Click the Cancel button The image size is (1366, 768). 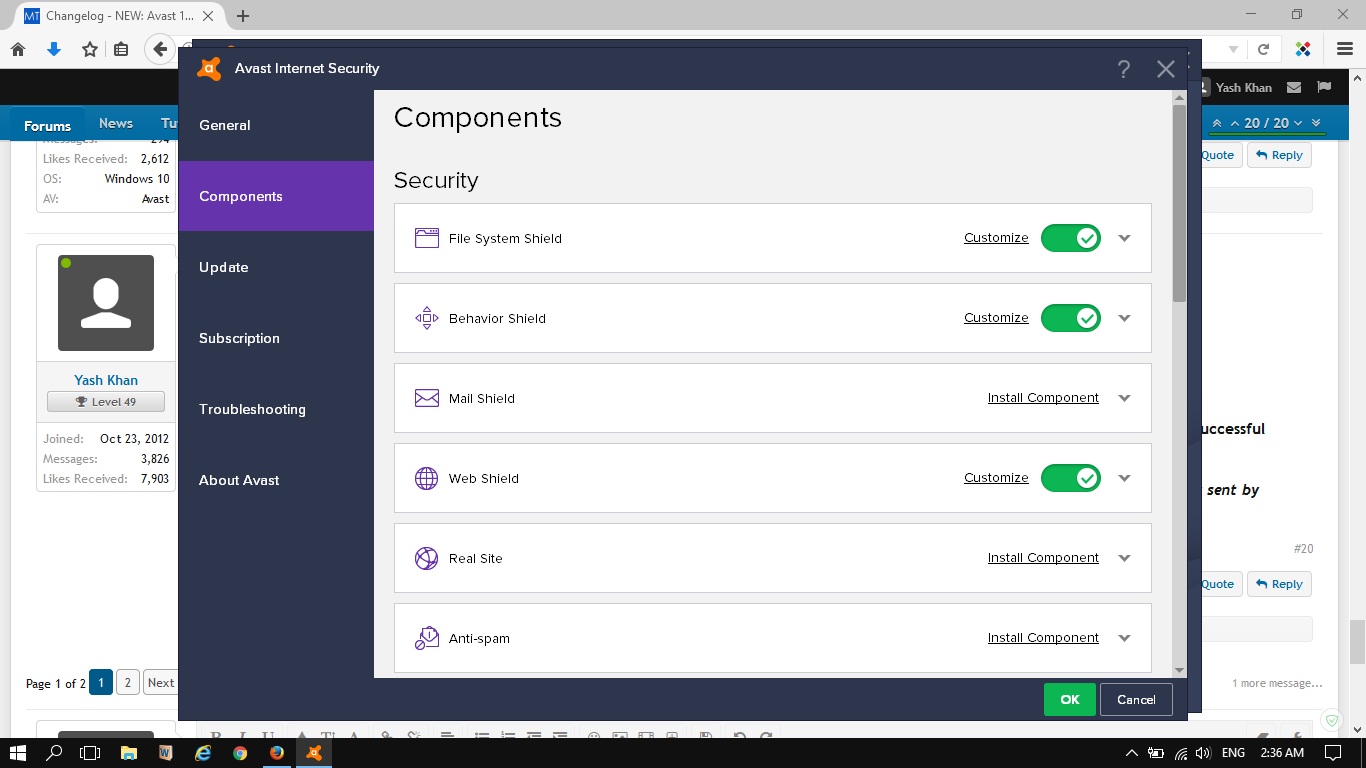click(x=1136, y=700)
